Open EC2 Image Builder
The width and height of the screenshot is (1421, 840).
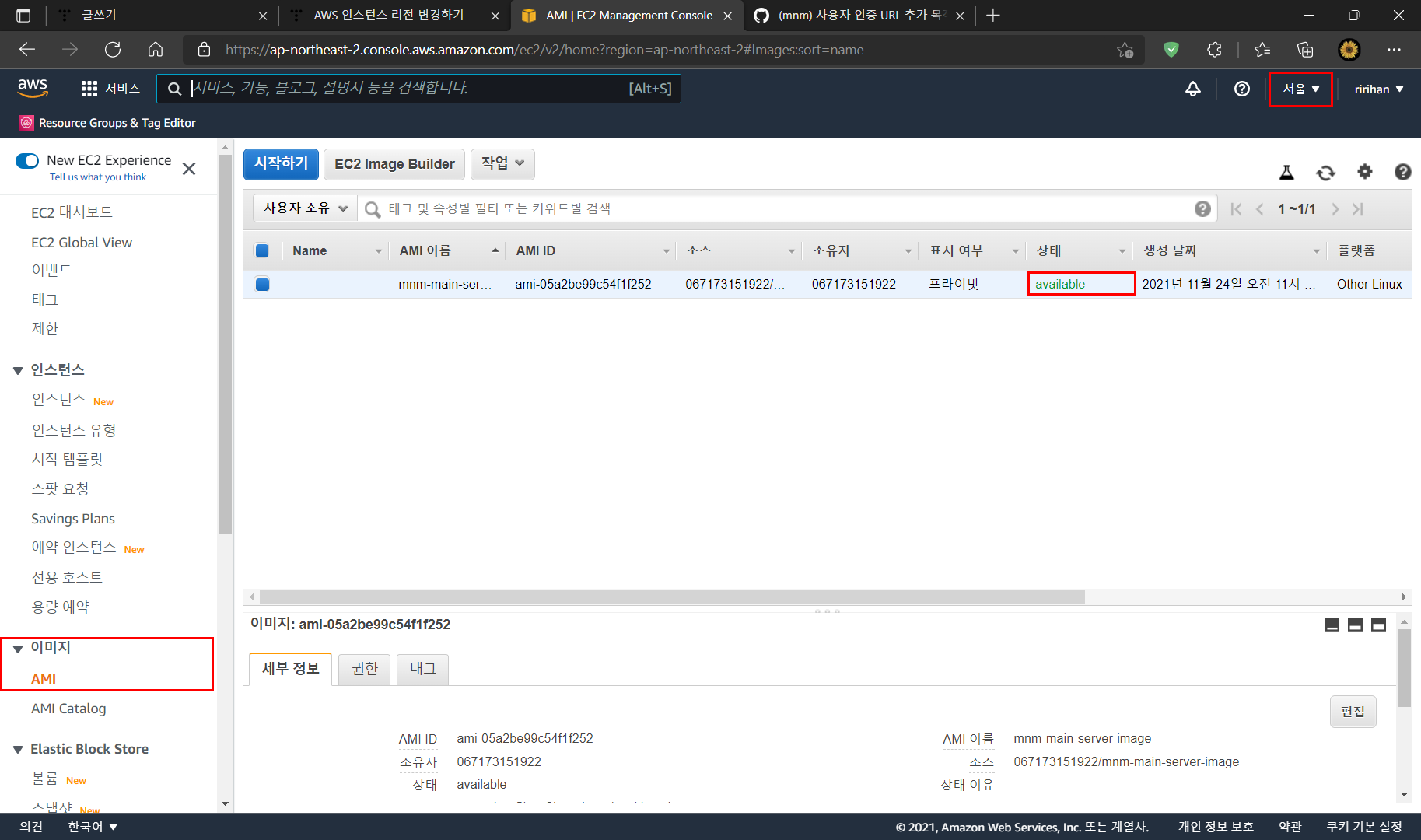[394, 164]
